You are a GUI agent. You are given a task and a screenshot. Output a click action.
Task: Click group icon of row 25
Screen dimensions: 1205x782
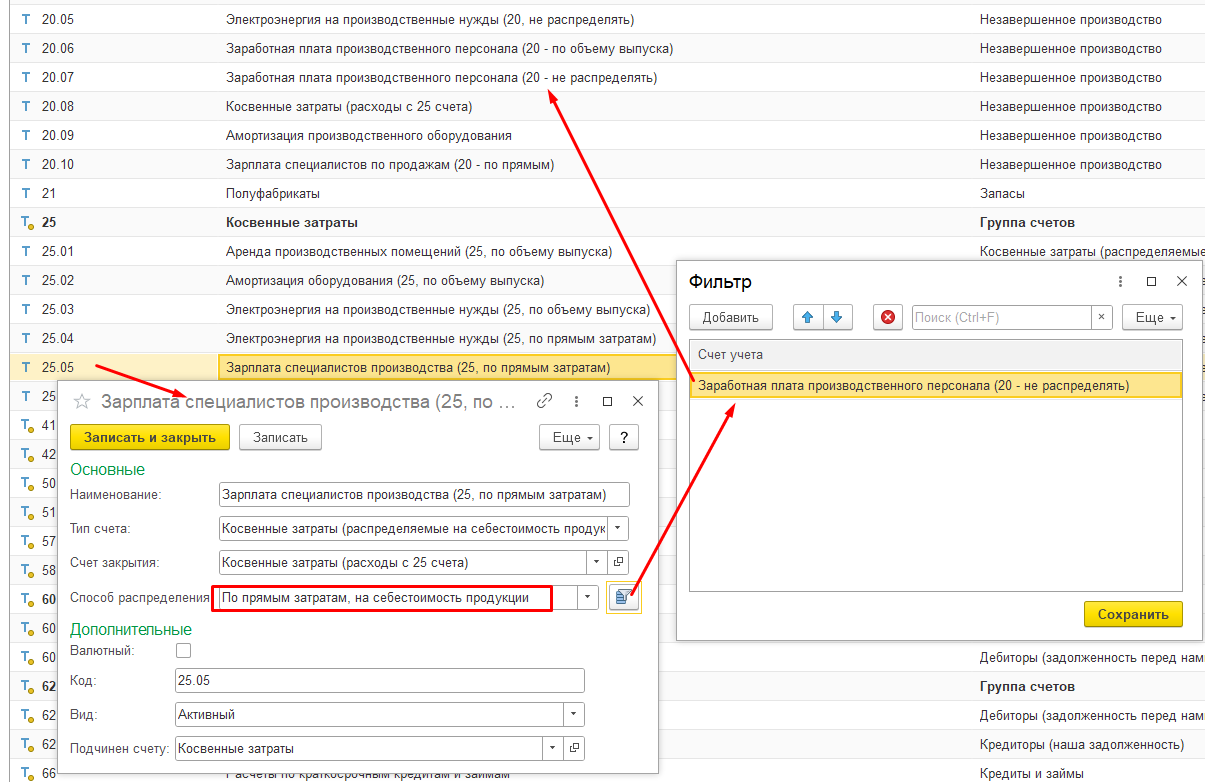click(x=27, y=223)
